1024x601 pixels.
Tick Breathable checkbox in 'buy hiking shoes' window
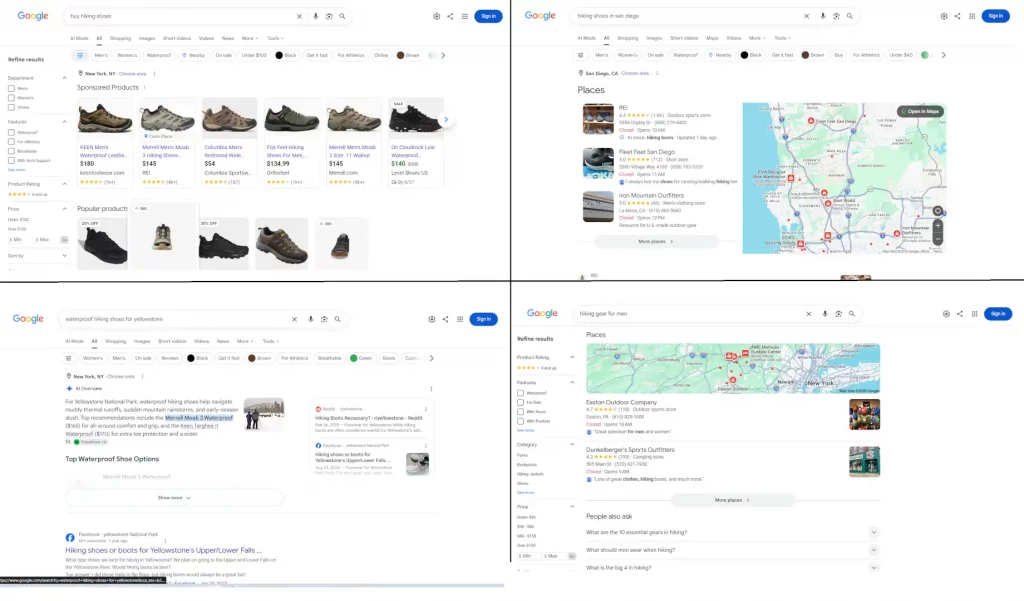pyautogui.click(x=11, y=151)
